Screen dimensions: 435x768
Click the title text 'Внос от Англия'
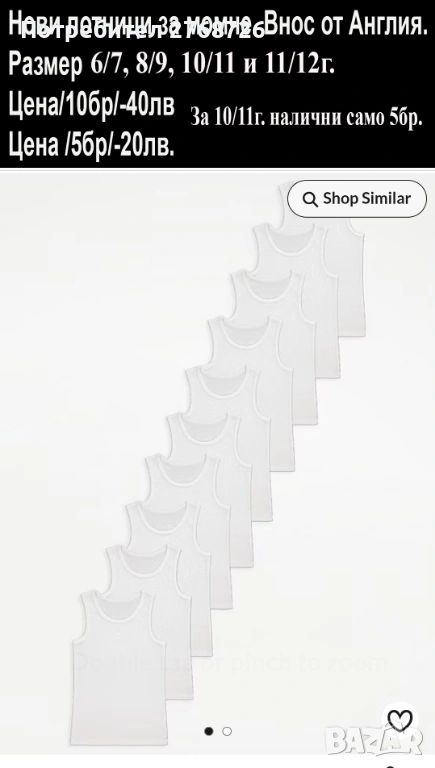[348, 24]
